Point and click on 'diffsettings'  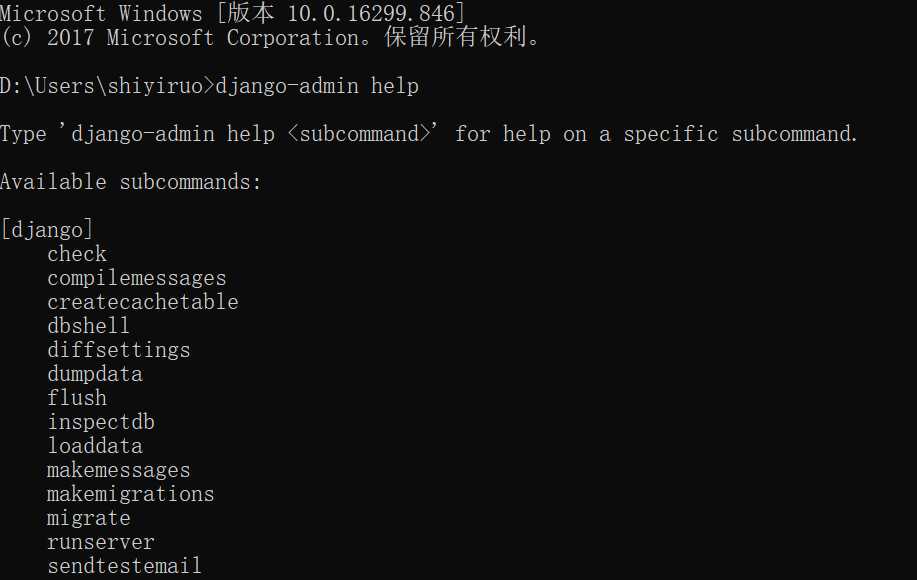tap(119, 350)
